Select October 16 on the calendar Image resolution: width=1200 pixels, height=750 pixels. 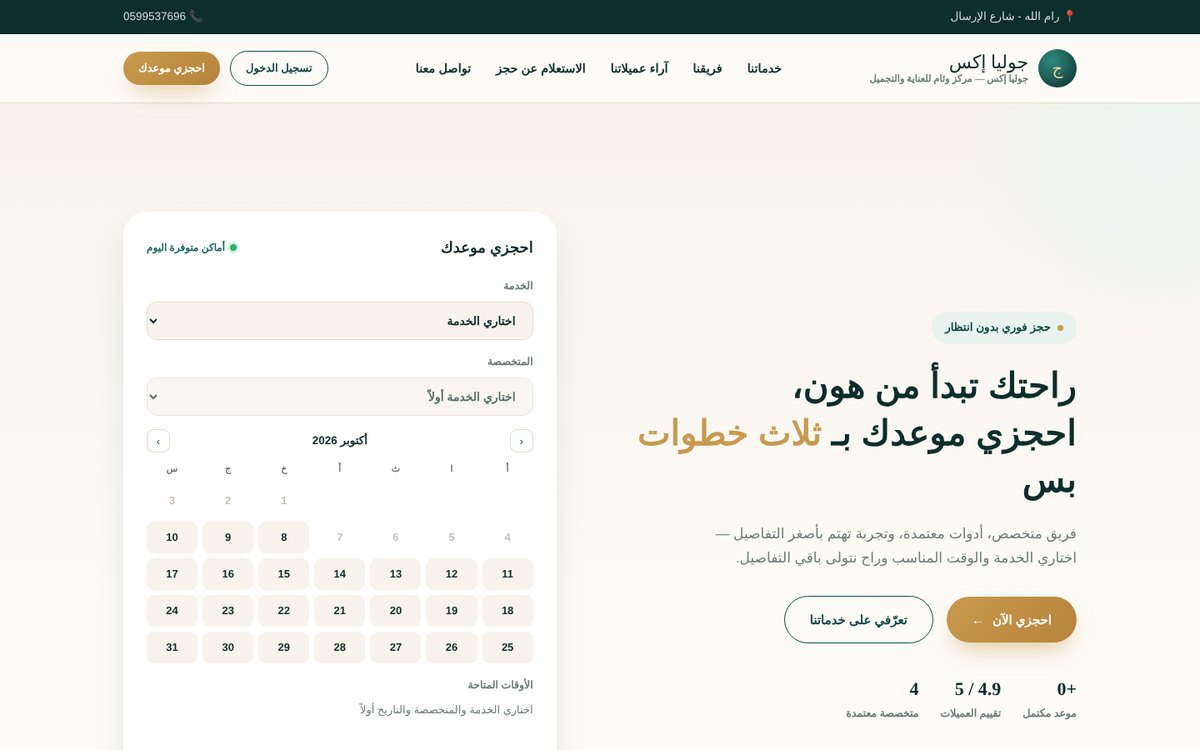pyautogui.click(x=228, y=574)
